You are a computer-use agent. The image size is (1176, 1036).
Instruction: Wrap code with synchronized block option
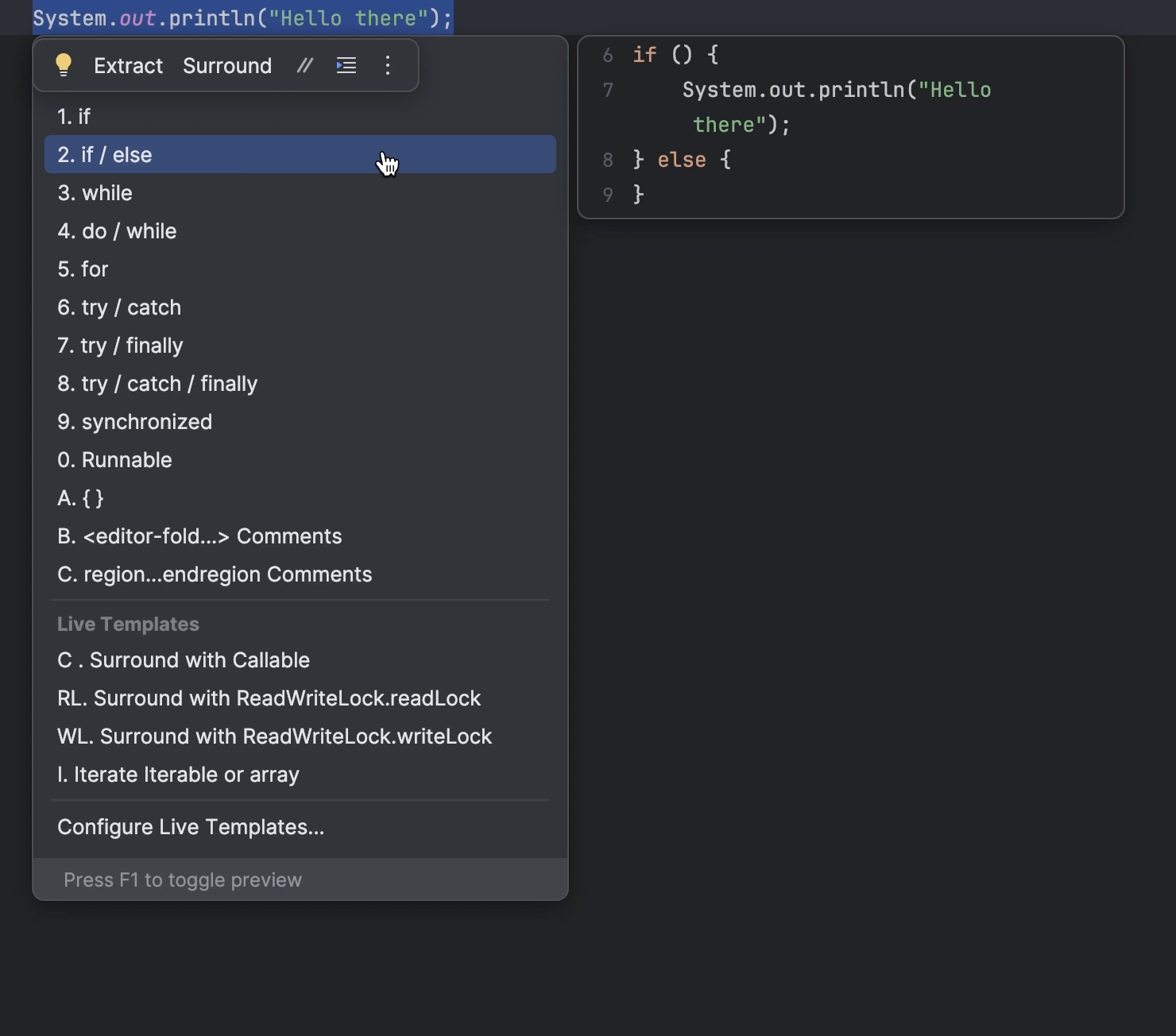(x=135, y=422)
